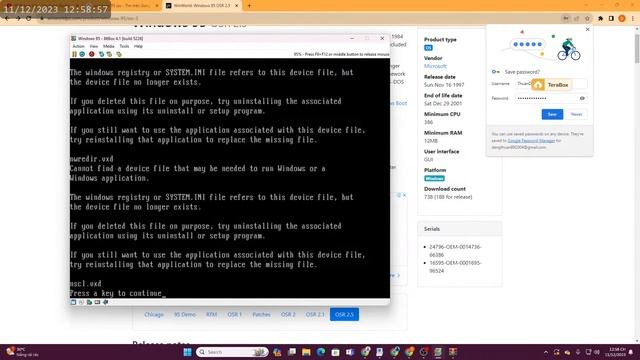640x360 pixels.
Task: Bookmark this page with the star icon
Action: [587, 18]
